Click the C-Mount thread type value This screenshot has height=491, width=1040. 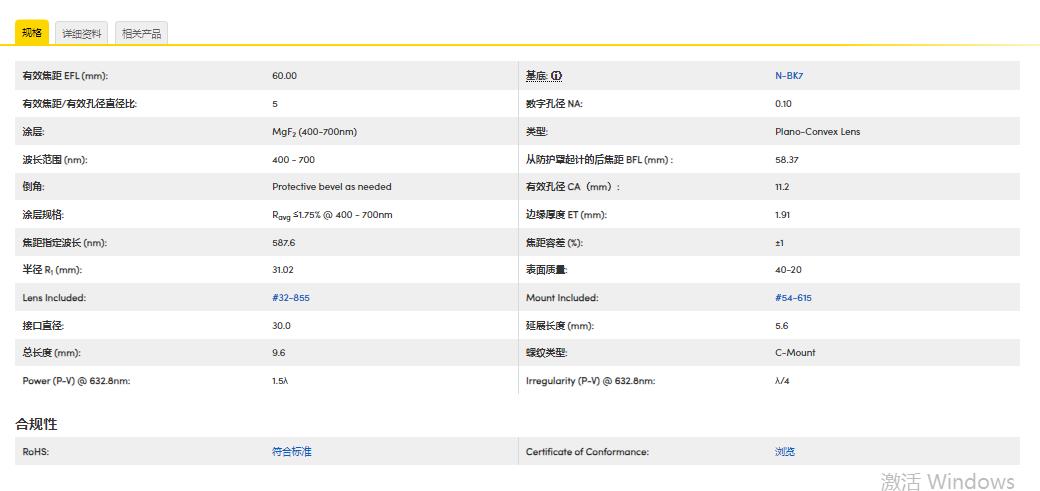click(795, 353)
